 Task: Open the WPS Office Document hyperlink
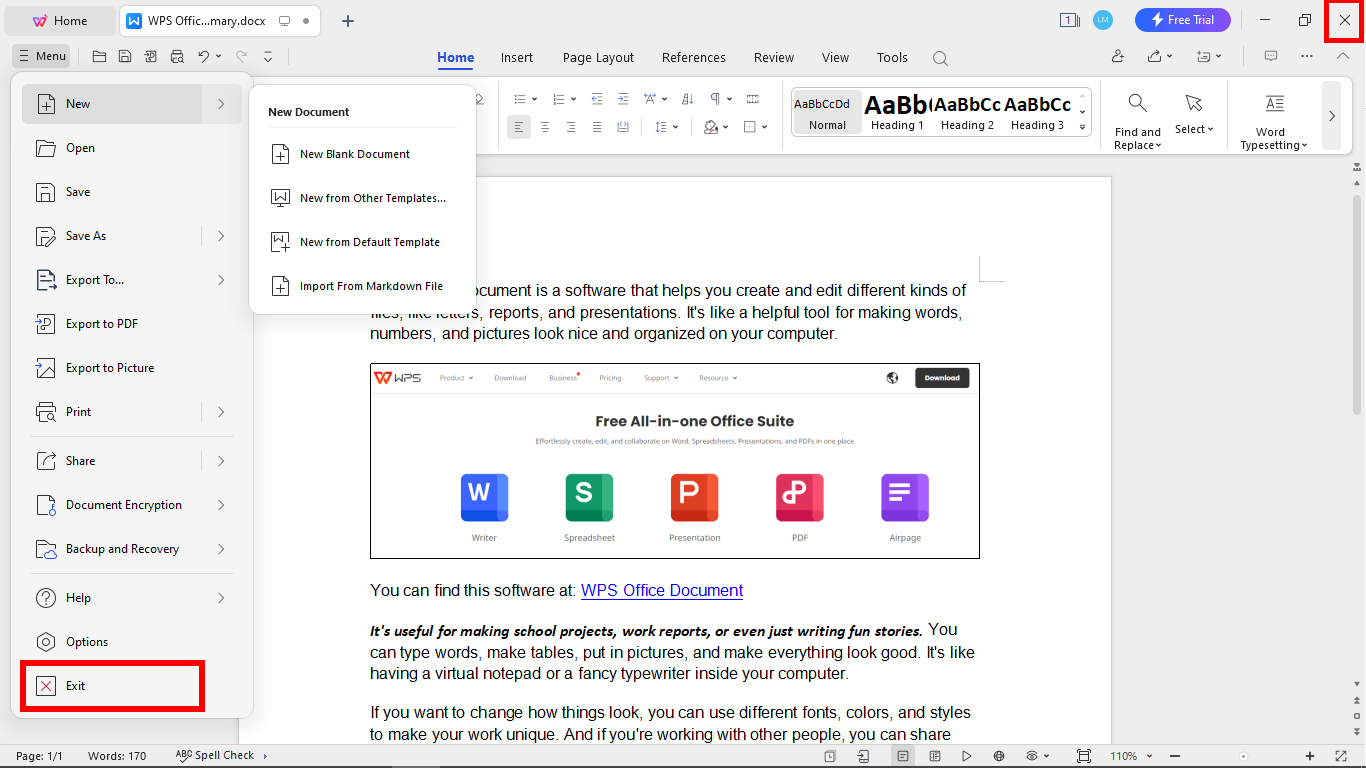661,590
